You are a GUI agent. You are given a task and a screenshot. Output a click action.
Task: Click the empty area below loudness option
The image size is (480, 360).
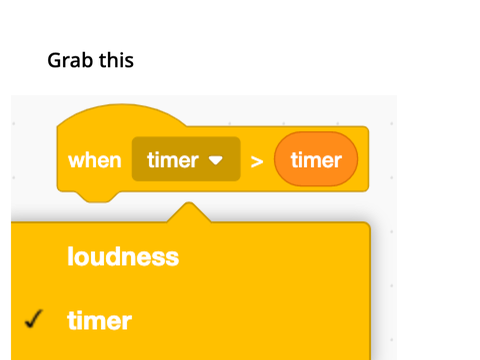click(191, 287)
